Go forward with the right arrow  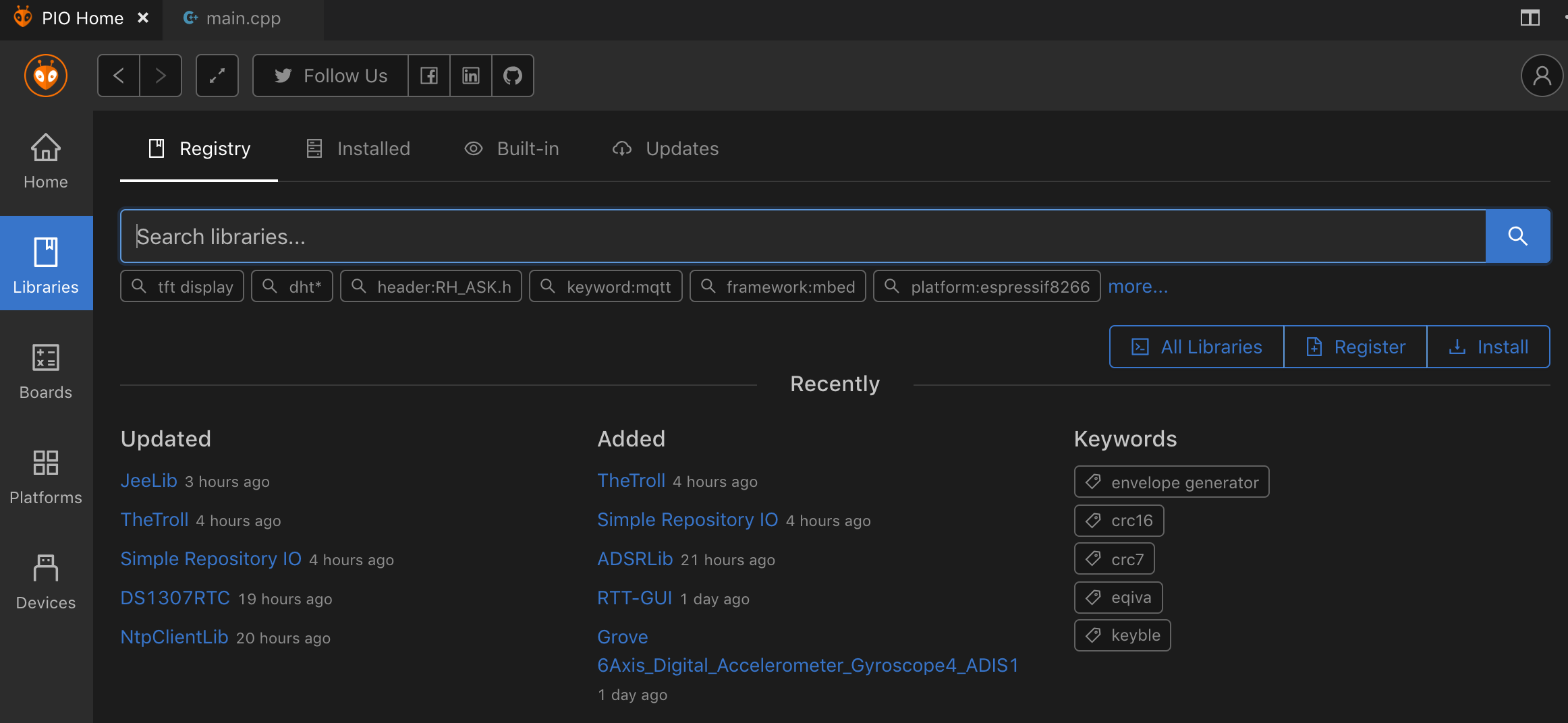161,76
